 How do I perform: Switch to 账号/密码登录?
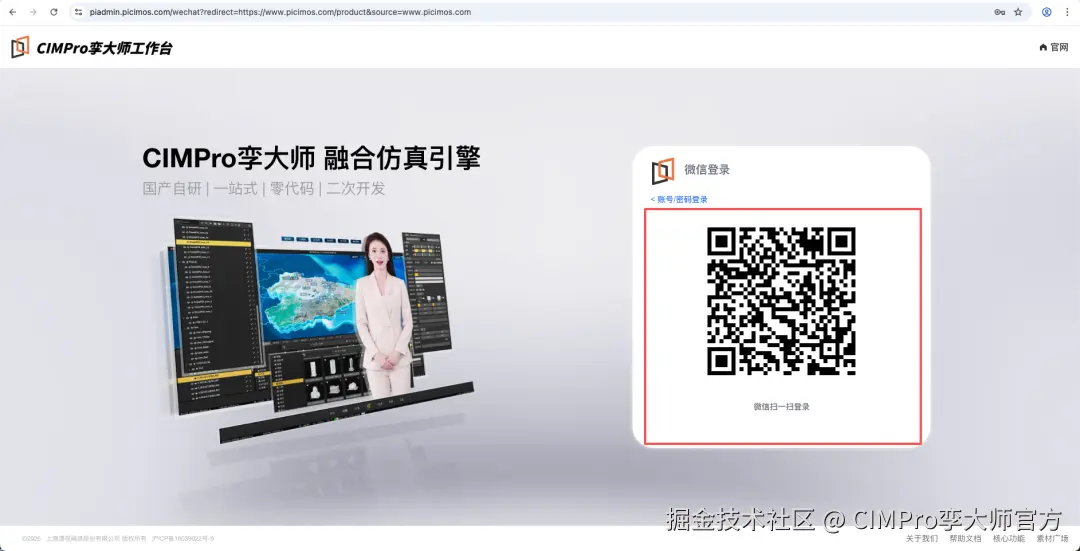click(678, 199)
